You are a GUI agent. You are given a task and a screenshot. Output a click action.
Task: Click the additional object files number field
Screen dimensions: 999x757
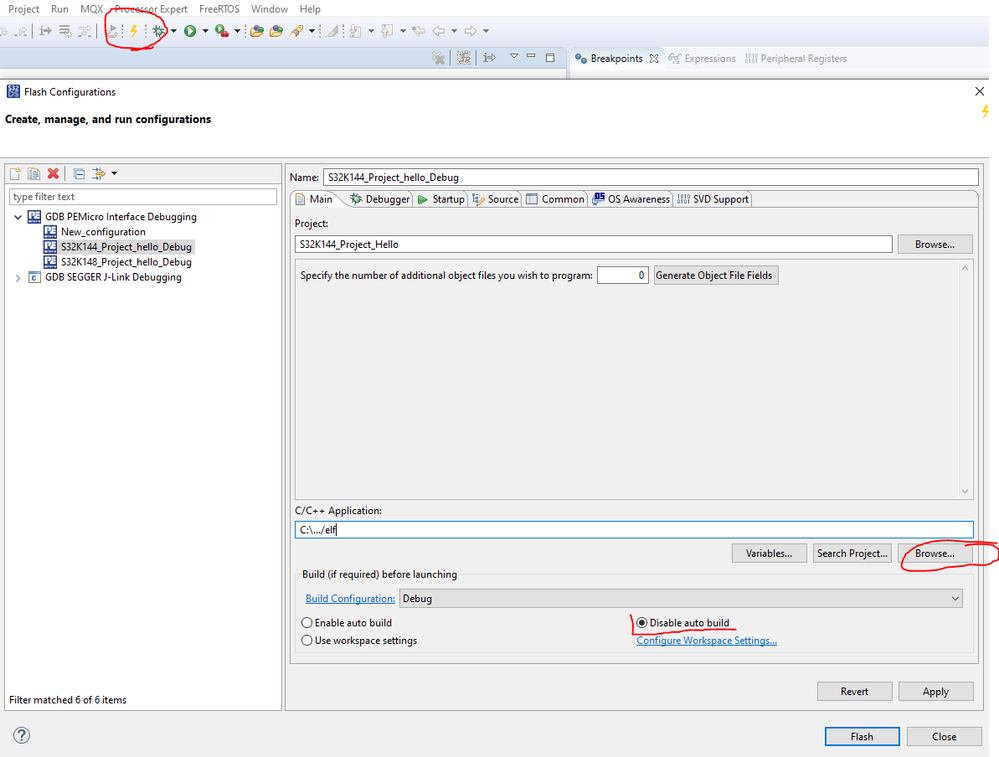point(622,275)
